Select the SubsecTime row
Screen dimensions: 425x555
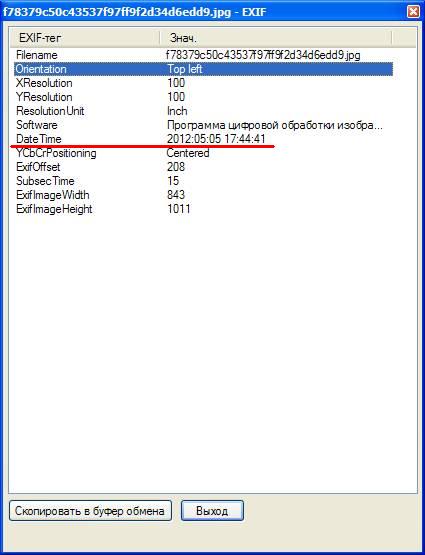coord(203,181)
